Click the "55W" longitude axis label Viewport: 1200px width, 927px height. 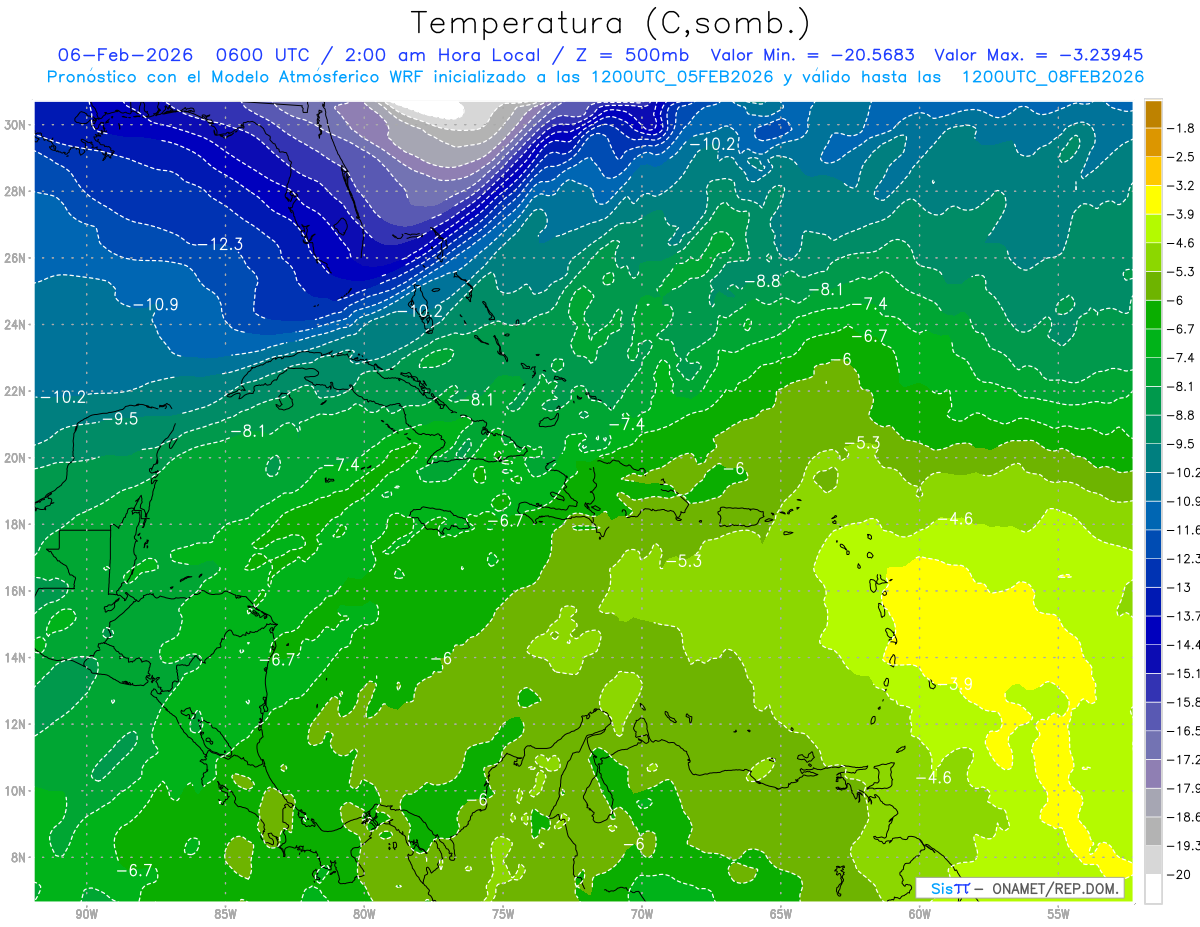(x=1058, y=915)
